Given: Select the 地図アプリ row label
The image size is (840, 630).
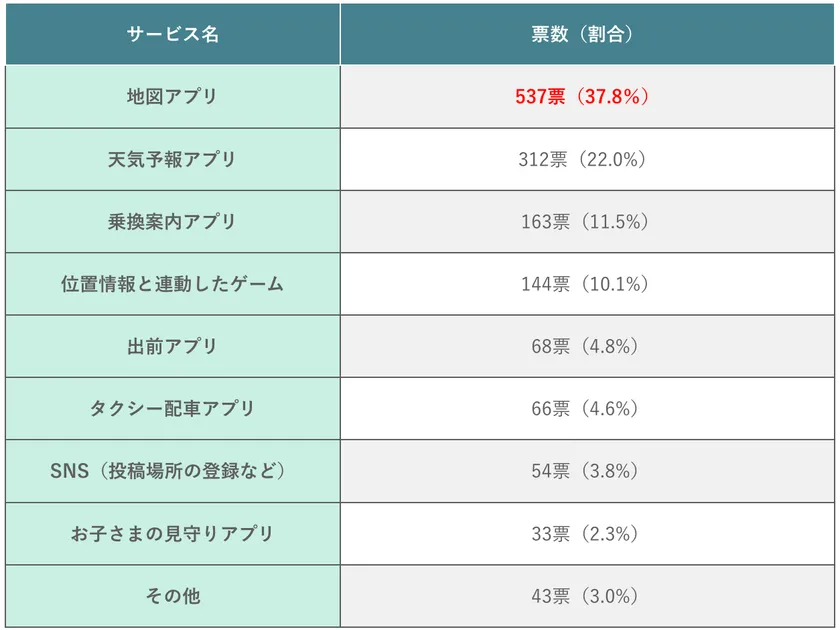Looking at the screenshot, I should click(172, 97).
